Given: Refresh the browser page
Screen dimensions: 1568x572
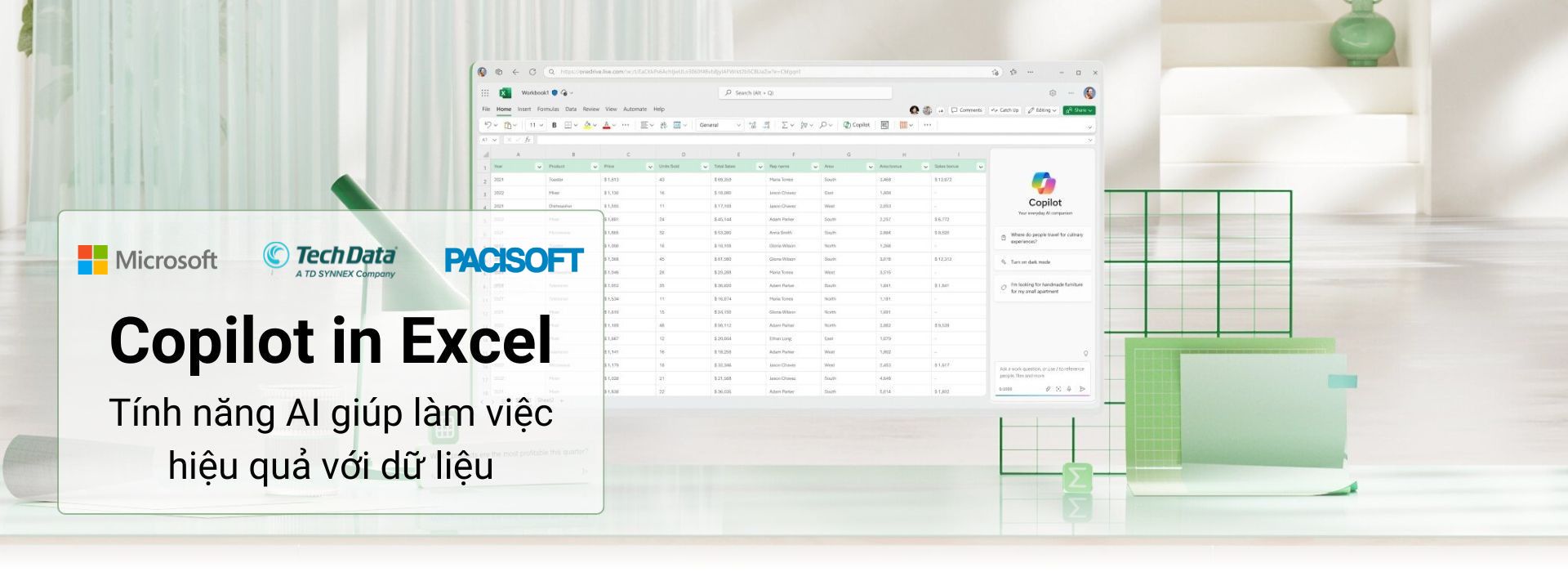Looking at the screenshot, I should pyautogui.click(x=532, y=72).
